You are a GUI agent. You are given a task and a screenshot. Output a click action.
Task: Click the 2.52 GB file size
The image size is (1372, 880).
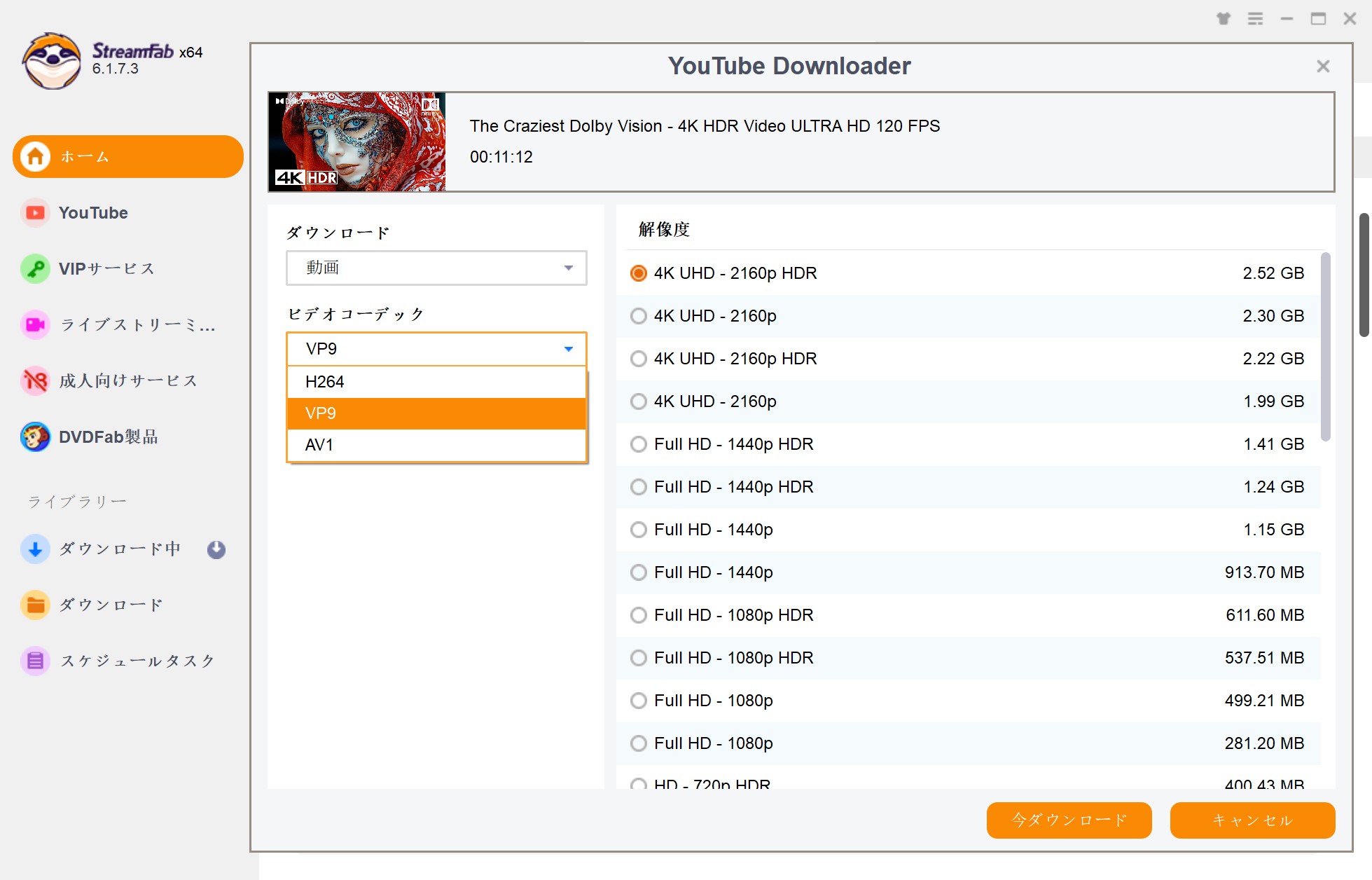tap(1273, 273)
